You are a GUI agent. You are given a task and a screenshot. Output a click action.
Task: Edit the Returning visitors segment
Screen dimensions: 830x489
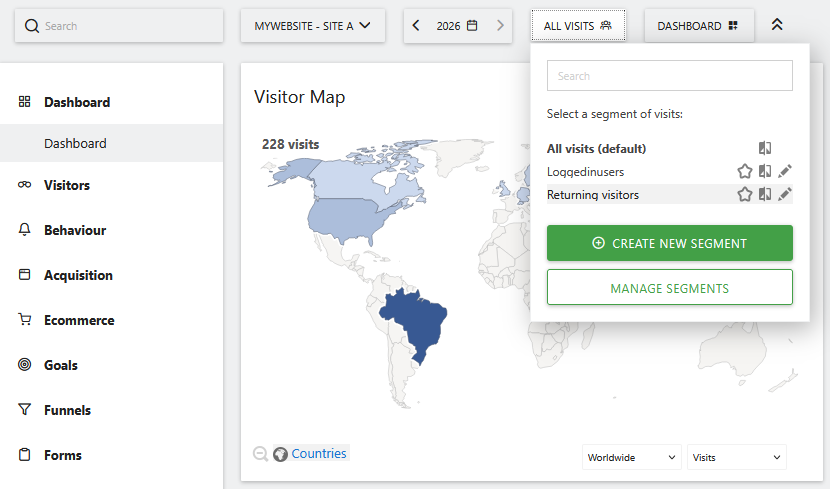785,195
